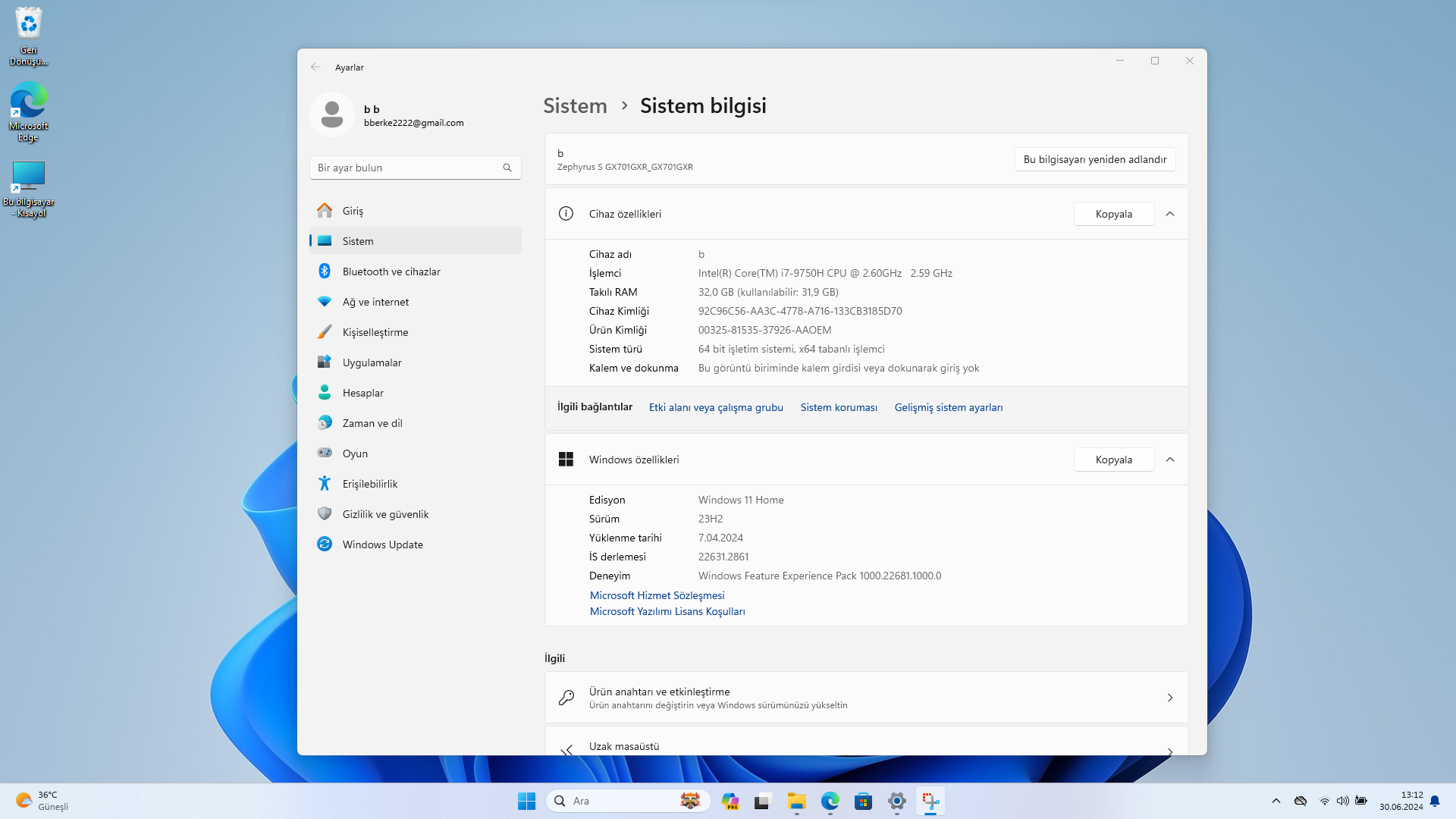
Task: Click the Hesaplar person icon
Action: click(325, 392)
